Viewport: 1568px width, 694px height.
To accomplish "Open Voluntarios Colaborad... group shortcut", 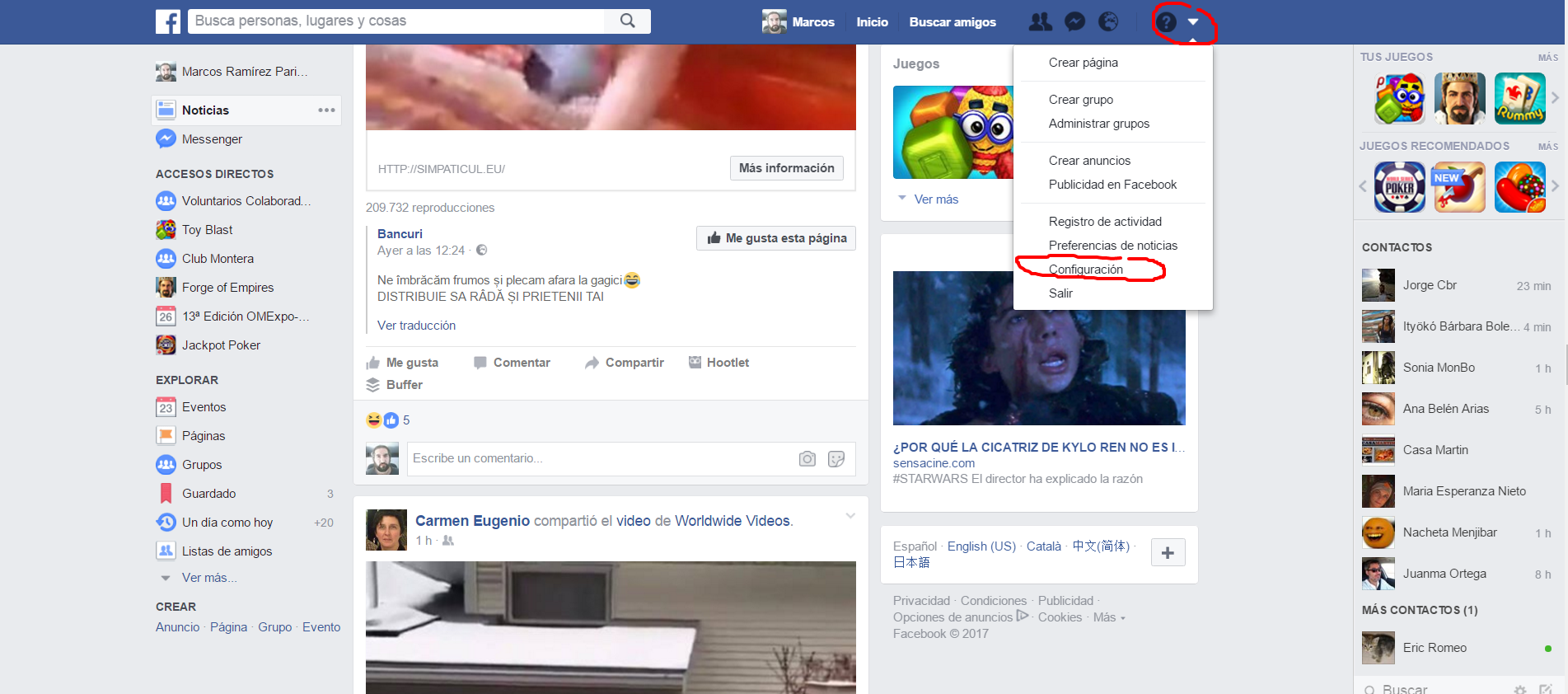I will 246,201.
